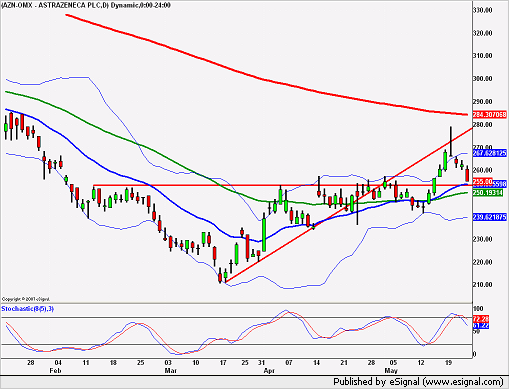Click the Feb month label on time axis
This screenshot has height=389, width=509.
[x=55, y=371]
